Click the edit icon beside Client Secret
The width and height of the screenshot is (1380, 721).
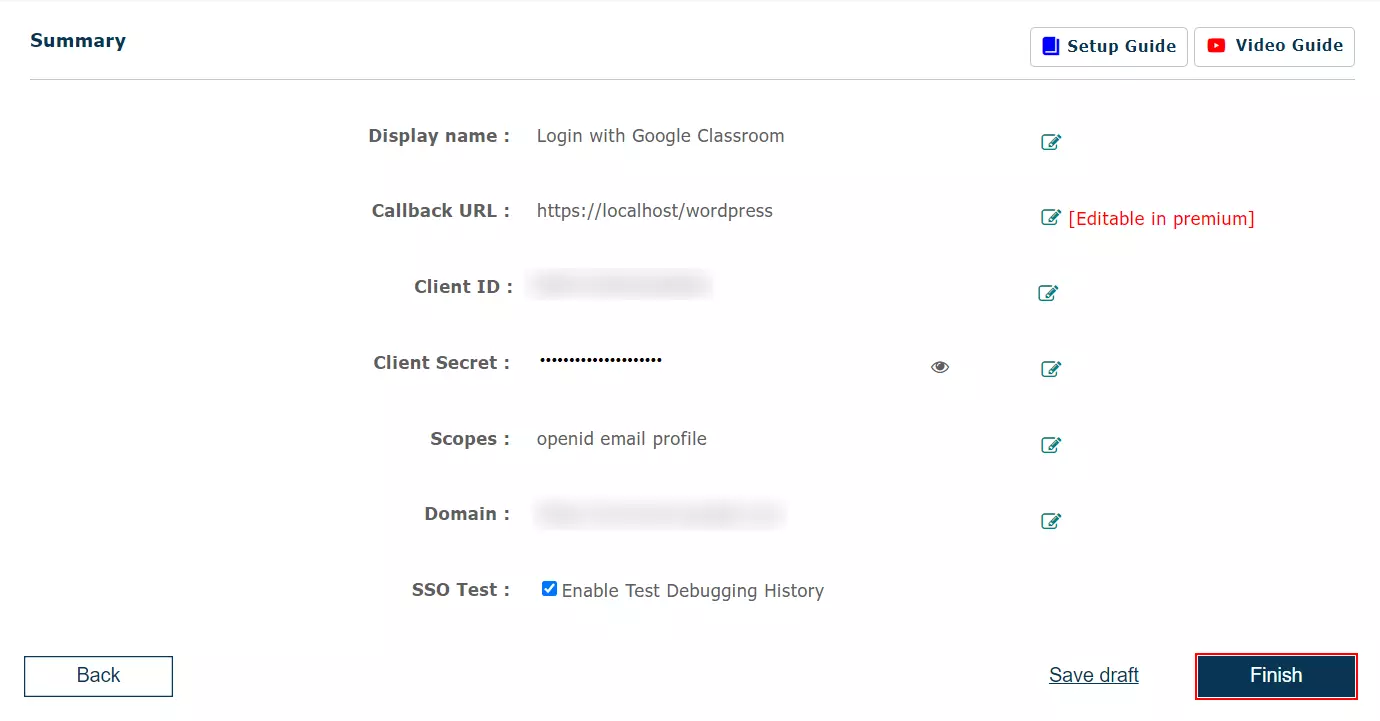click(1051, 369)
